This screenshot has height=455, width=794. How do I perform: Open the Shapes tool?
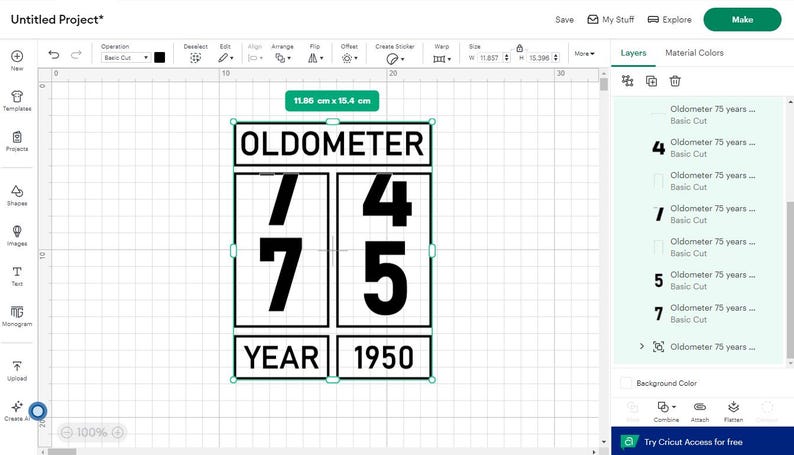17,195
